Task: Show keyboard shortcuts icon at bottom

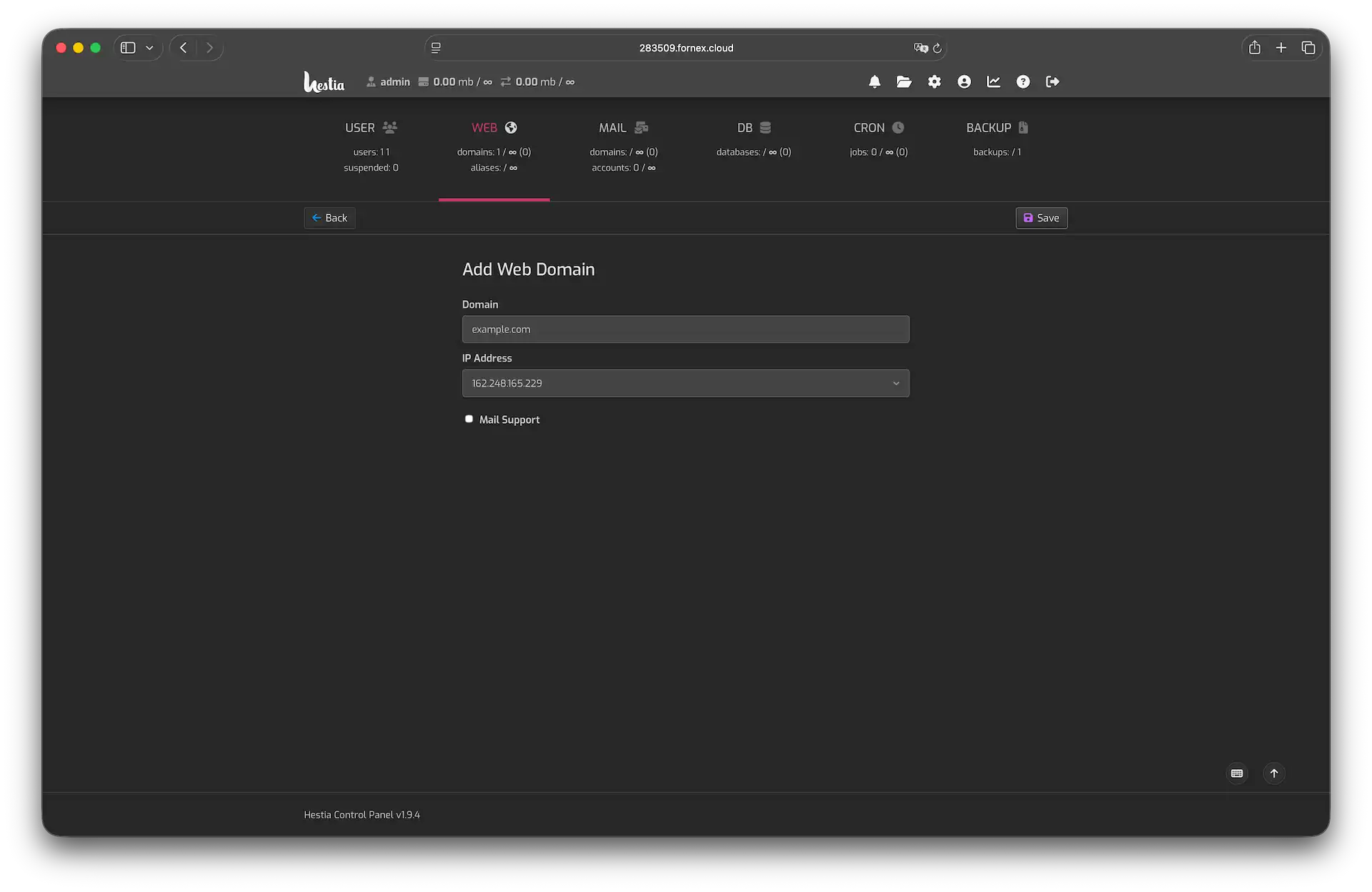Action: coord(1237,773)
